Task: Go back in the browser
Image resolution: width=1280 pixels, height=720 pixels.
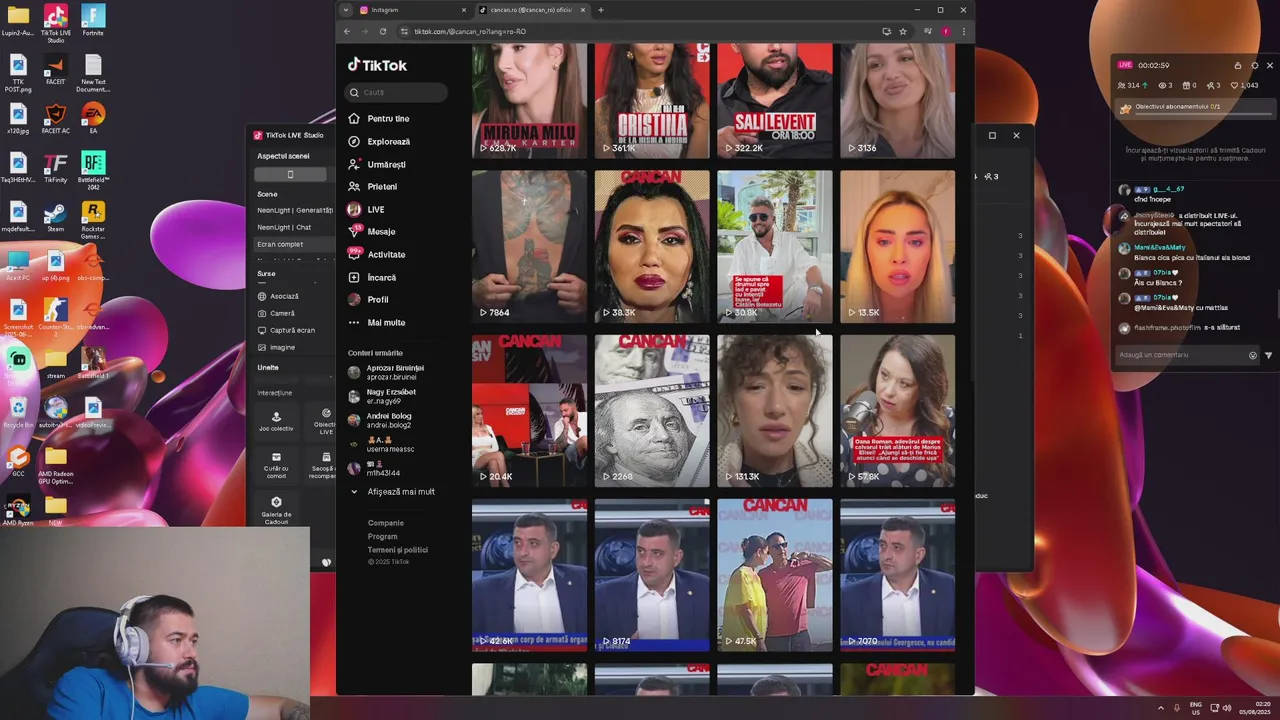Action: click(x=347, y=31)
